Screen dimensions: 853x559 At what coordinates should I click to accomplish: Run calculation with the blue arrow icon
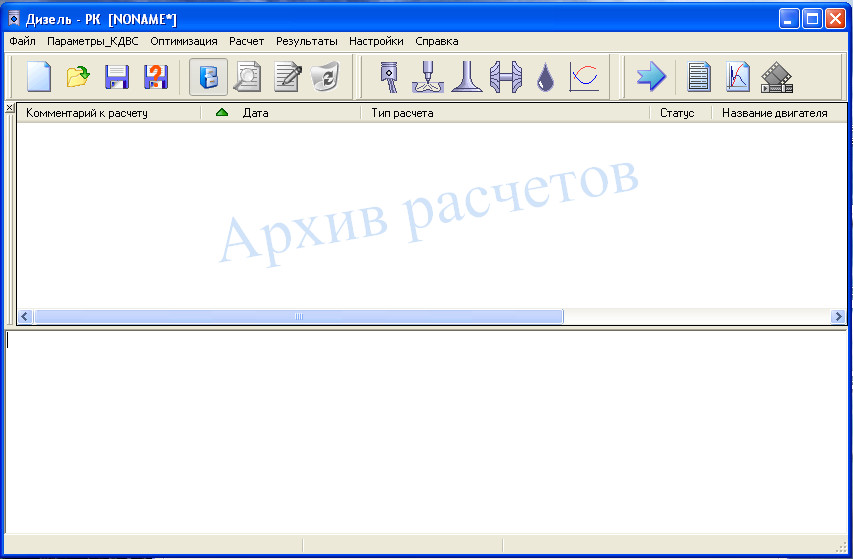click(651, 77)
